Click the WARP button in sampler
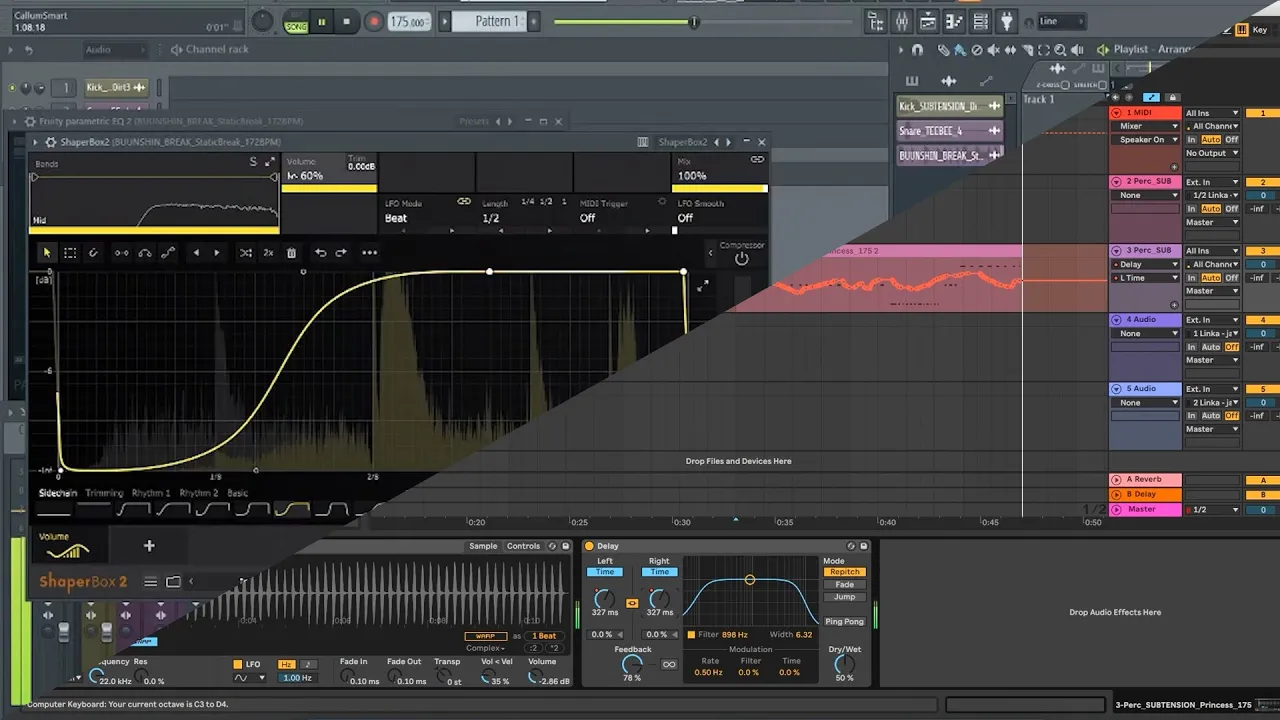Viewport: 1280px width, 720px height. click(x=486, y=636)
